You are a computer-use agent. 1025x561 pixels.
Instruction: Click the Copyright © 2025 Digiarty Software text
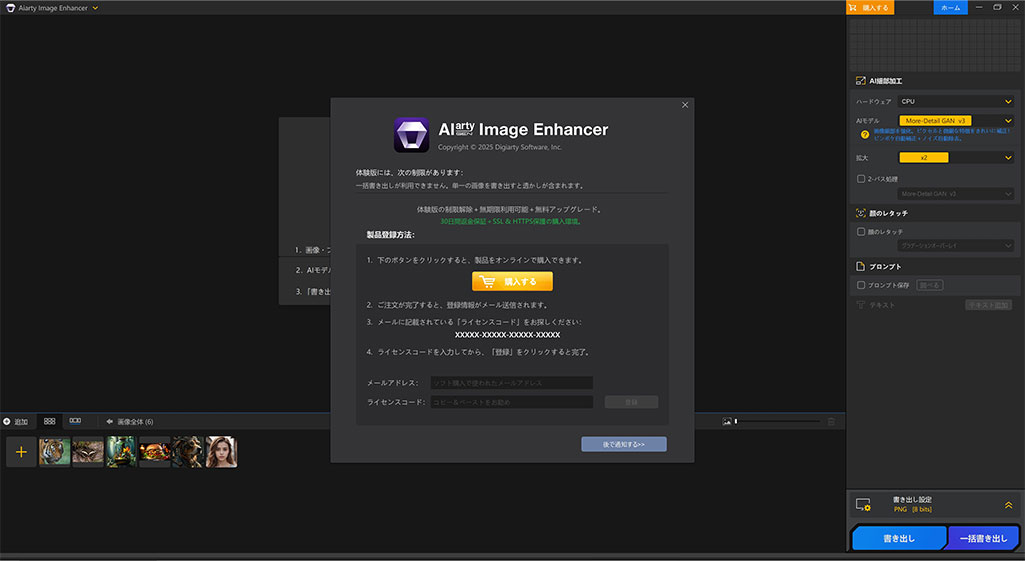coord(499,147)
